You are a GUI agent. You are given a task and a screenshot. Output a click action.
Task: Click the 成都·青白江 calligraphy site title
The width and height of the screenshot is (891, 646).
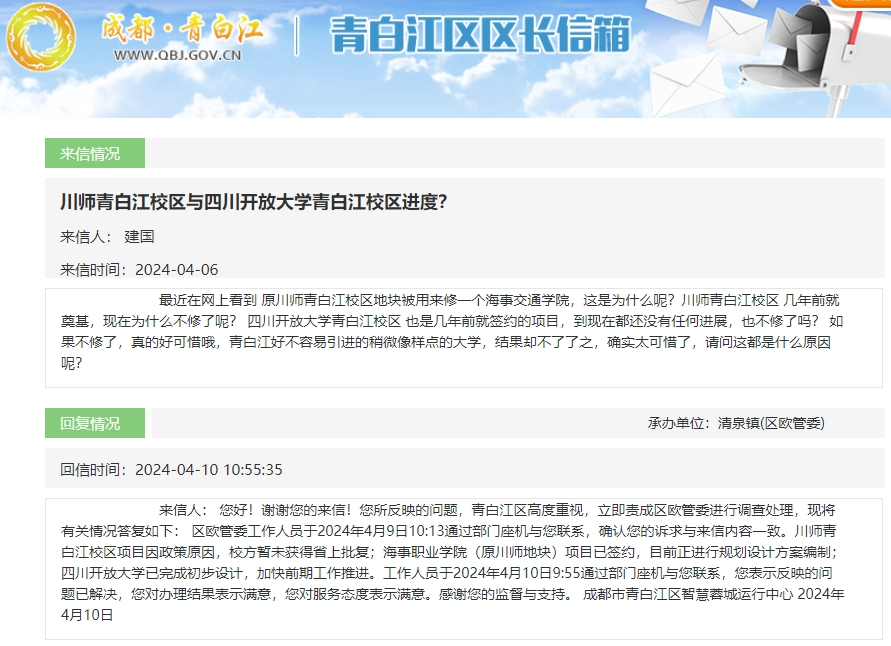coord(182,28)
